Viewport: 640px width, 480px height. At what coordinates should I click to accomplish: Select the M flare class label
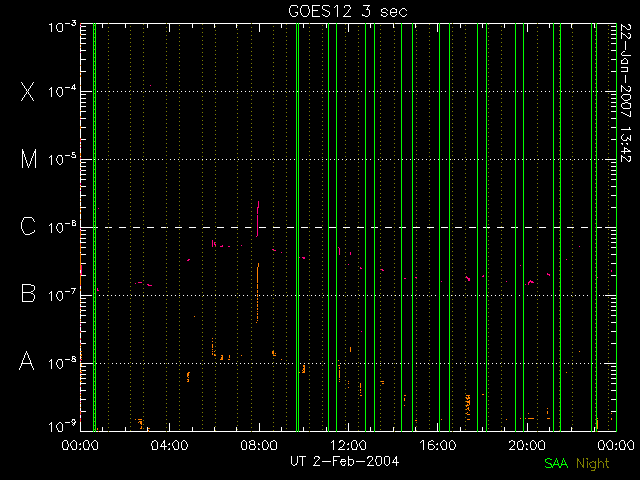[x=29, y=159]
